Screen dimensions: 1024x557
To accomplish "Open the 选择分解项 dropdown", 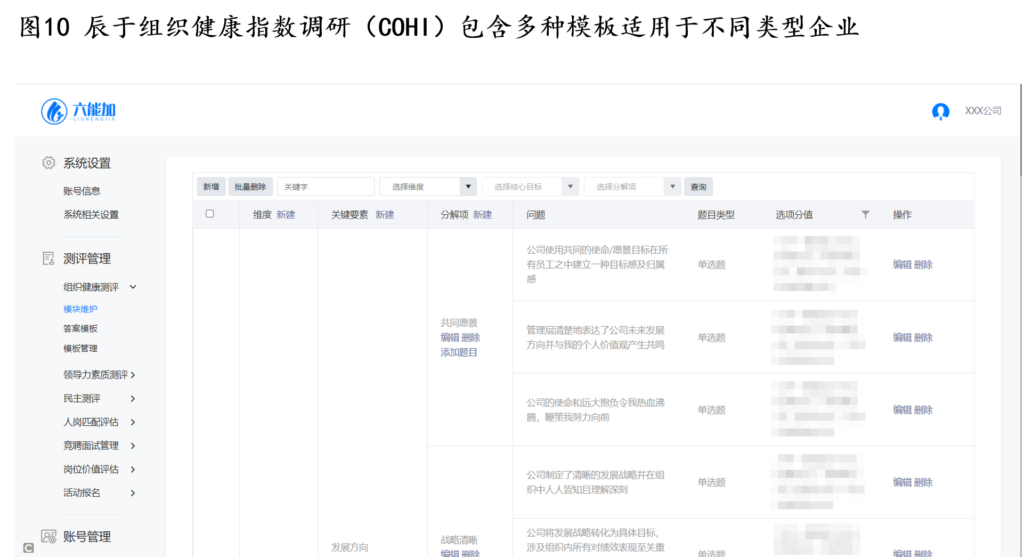I will point(632,187).
